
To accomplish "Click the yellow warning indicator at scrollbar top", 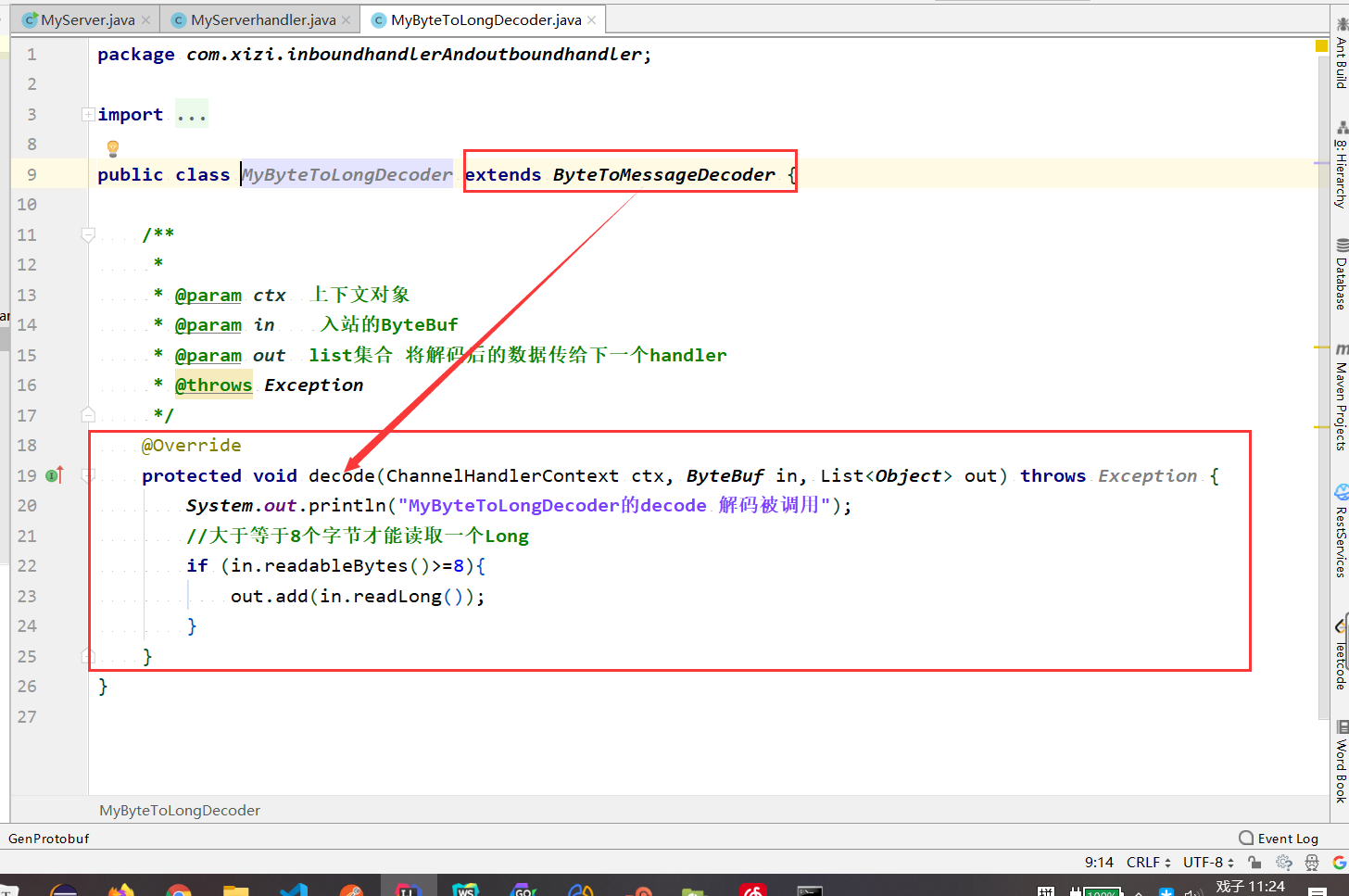I will [1322, 45].
